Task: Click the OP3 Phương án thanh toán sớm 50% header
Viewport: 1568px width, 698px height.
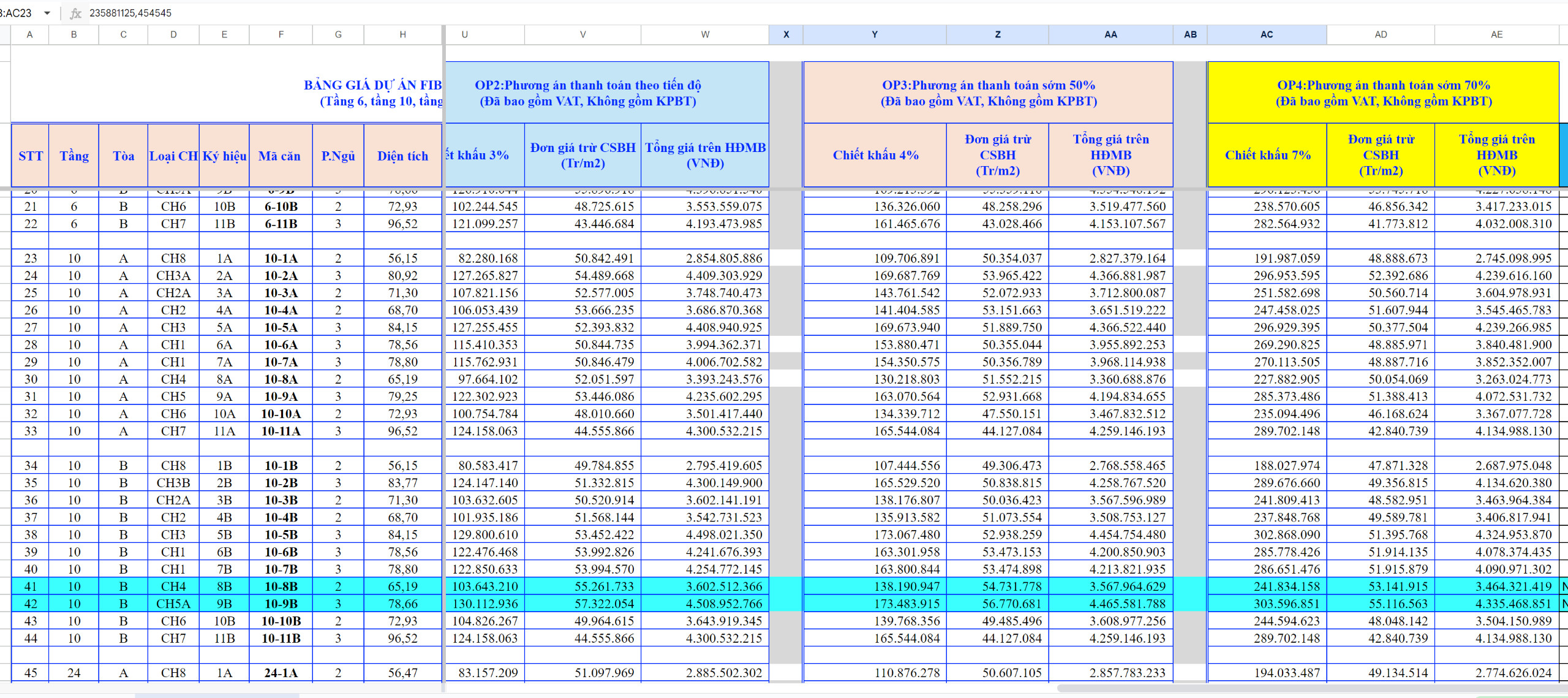Action: [x=987, y=93]
